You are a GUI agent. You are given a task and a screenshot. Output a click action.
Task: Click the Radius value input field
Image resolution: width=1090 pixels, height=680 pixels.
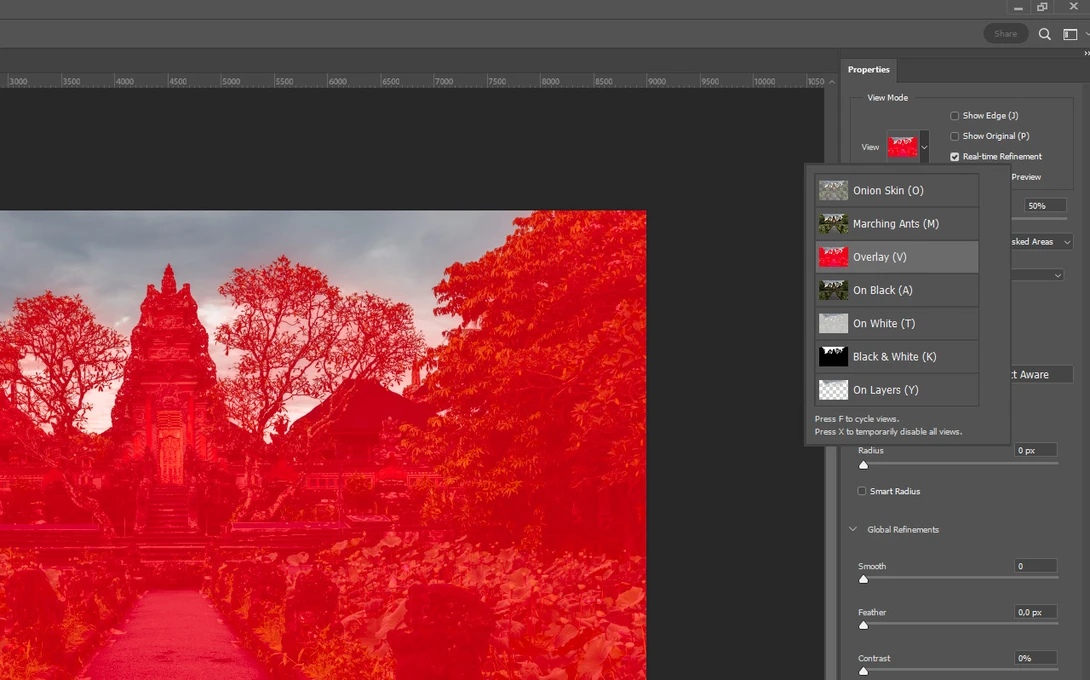point(1034,450)
